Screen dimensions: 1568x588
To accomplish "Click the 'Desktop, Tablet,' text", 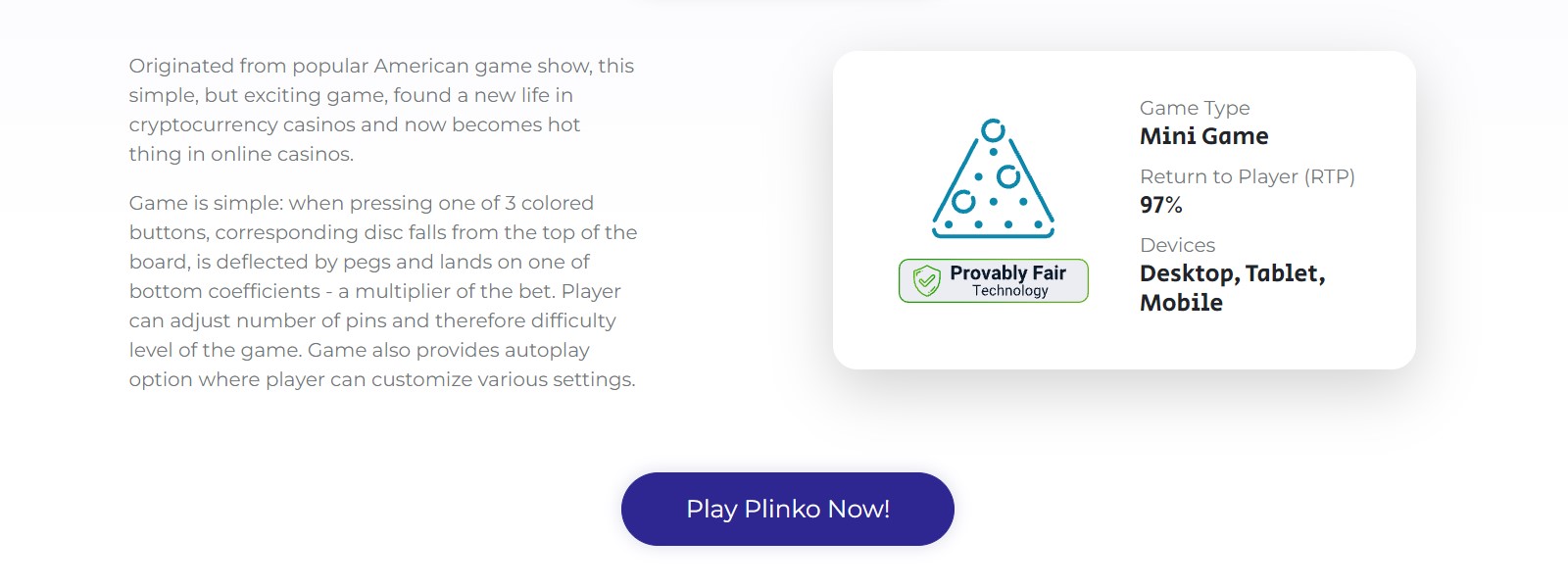I will (1233, 273).
